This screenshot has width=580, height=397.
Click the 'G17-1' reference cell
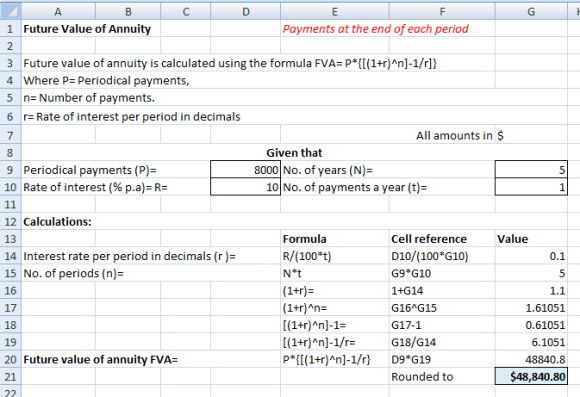click(x=442, y=325)
